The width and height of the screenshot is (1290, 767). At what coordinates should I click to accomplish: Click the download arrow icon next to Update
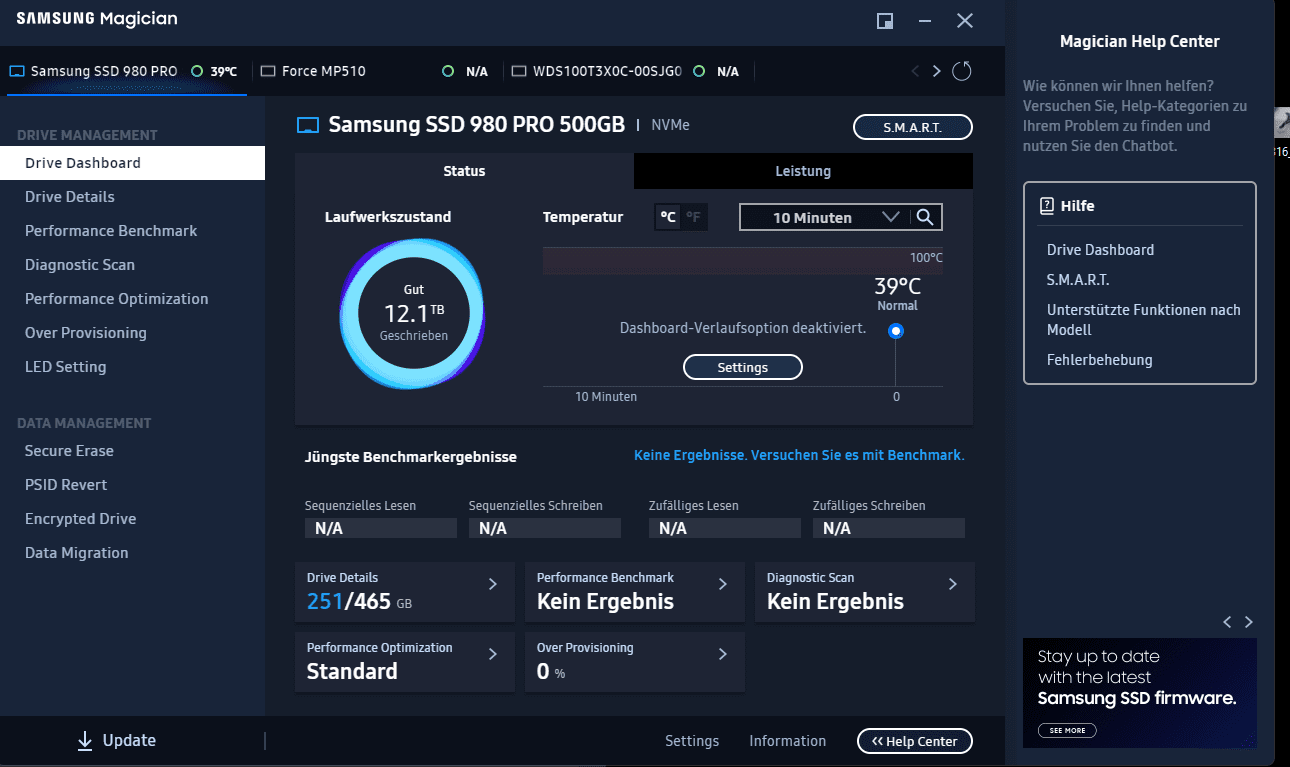coord(85,741)
